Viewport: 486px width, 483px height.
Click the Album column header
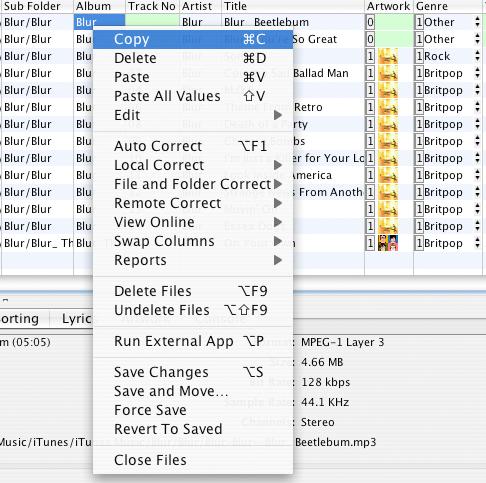pyautogui.click(x=99, y=6)
